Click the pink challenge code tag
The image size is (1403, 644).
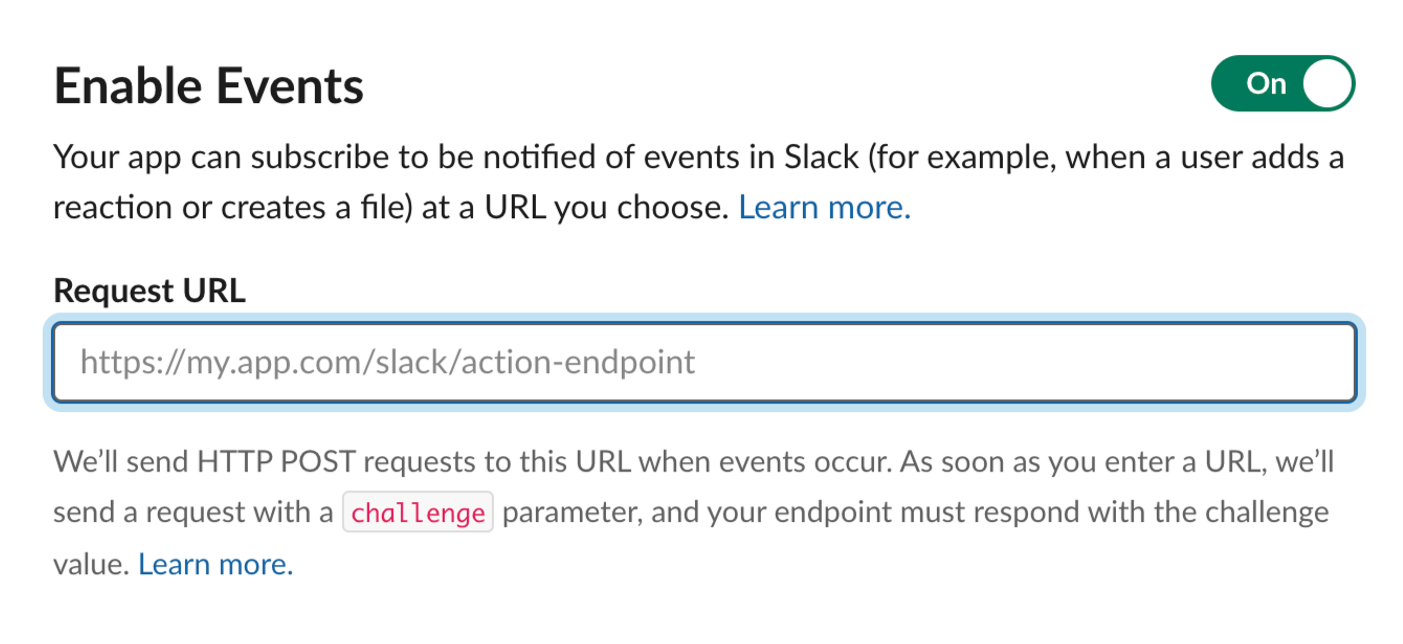coord(419,514)
